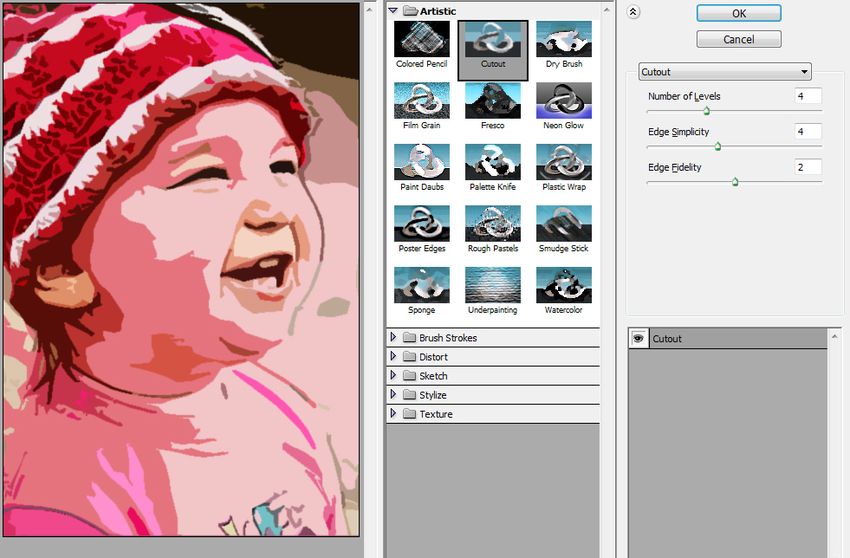This screenshot has height=558, width=850.
Task: Click the Sketch folder icon
Action: 410,375
